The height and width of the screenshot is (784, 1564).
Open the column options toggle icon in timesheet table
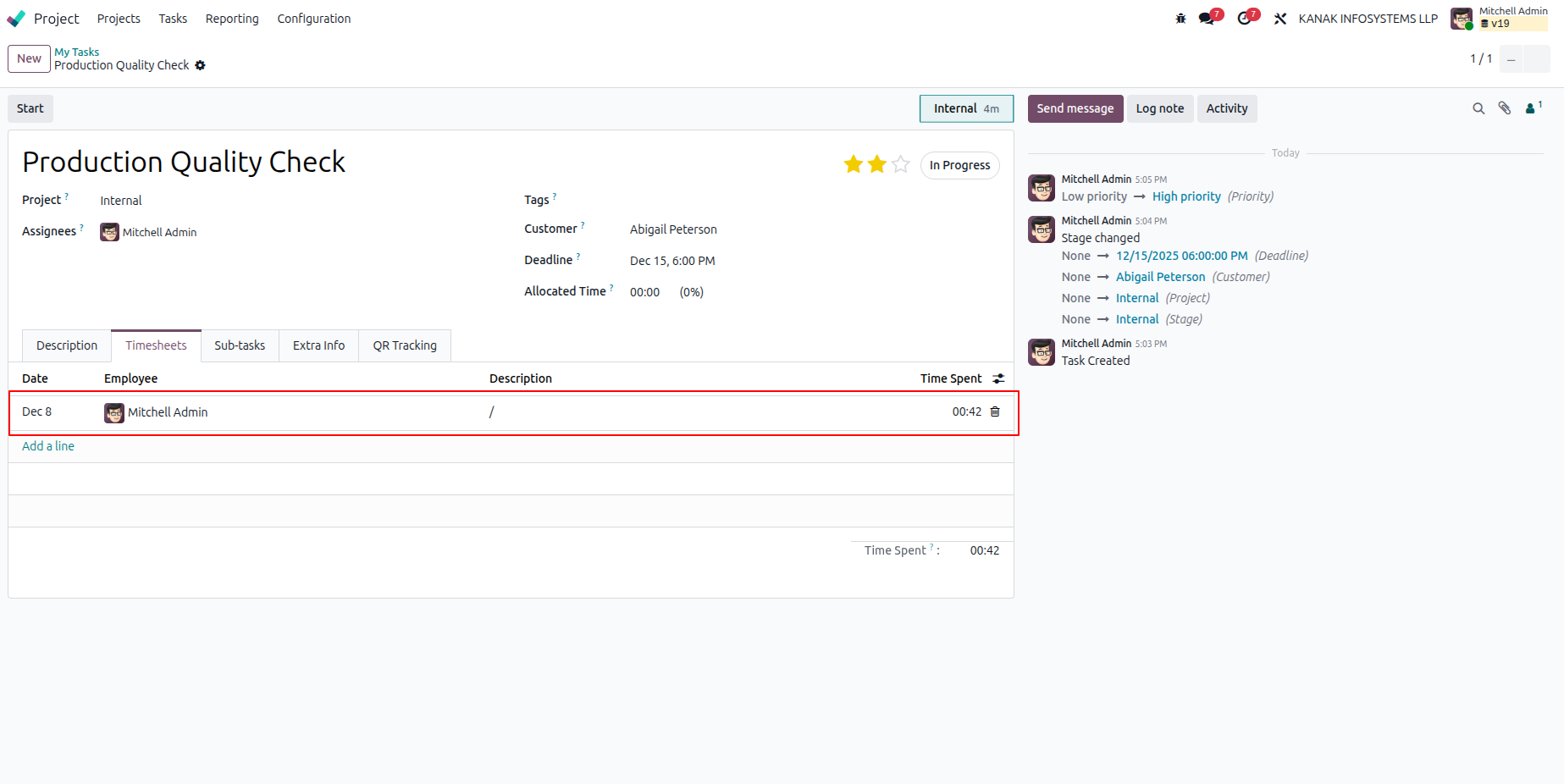tap(999, 378)
